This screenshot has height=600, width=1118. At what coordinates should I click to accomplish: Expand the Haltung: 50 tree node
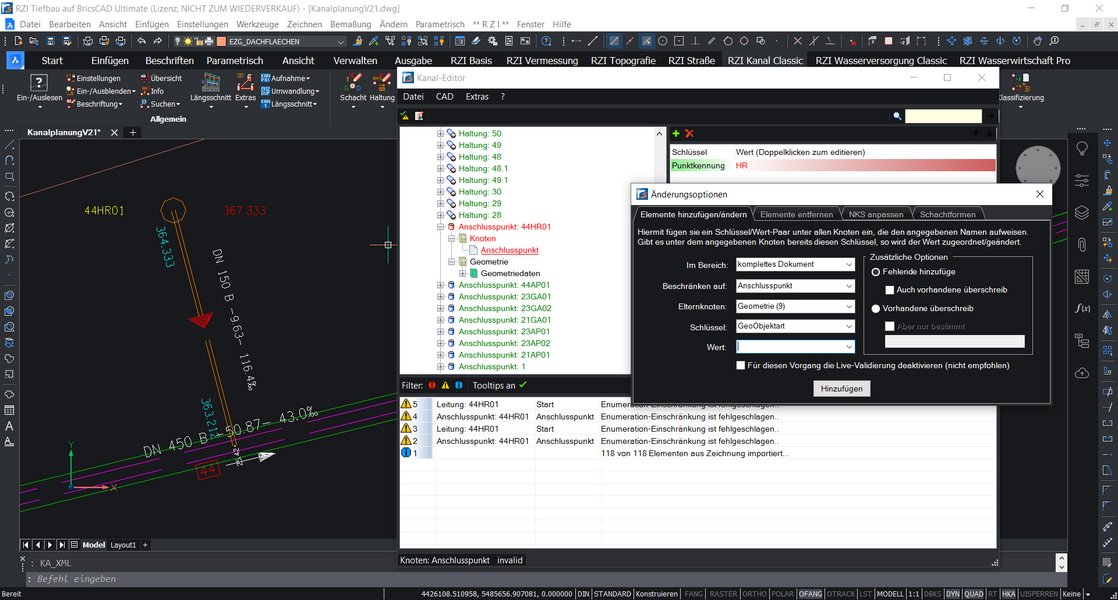441,134
